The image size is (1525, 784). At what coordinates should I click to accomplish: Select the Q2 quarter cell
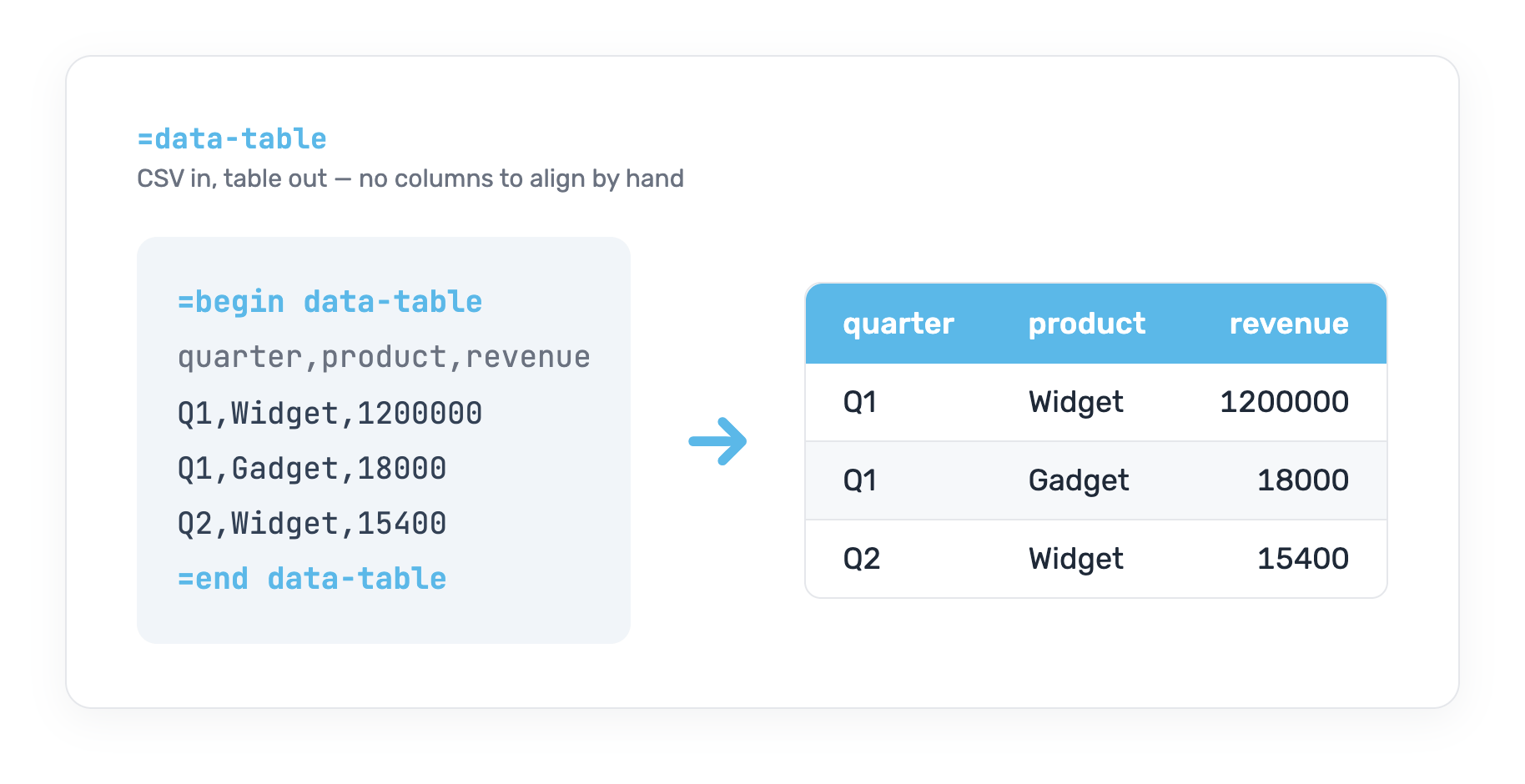click(x=862, y=559)
